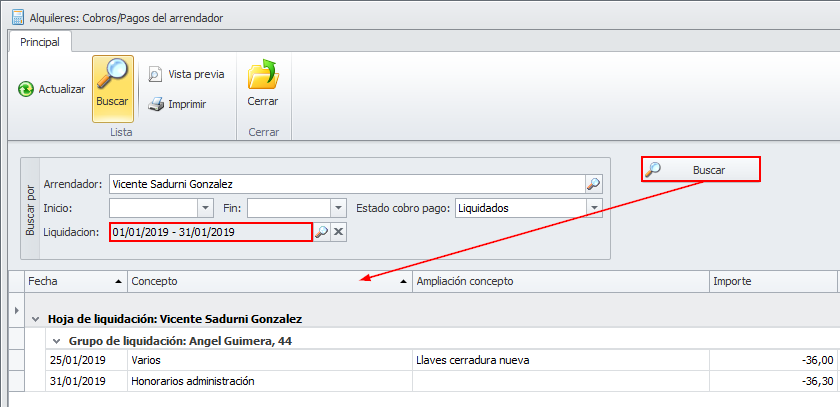Collapse Grupo de liquidación Angel Guimera, 44

coord(56,341)
